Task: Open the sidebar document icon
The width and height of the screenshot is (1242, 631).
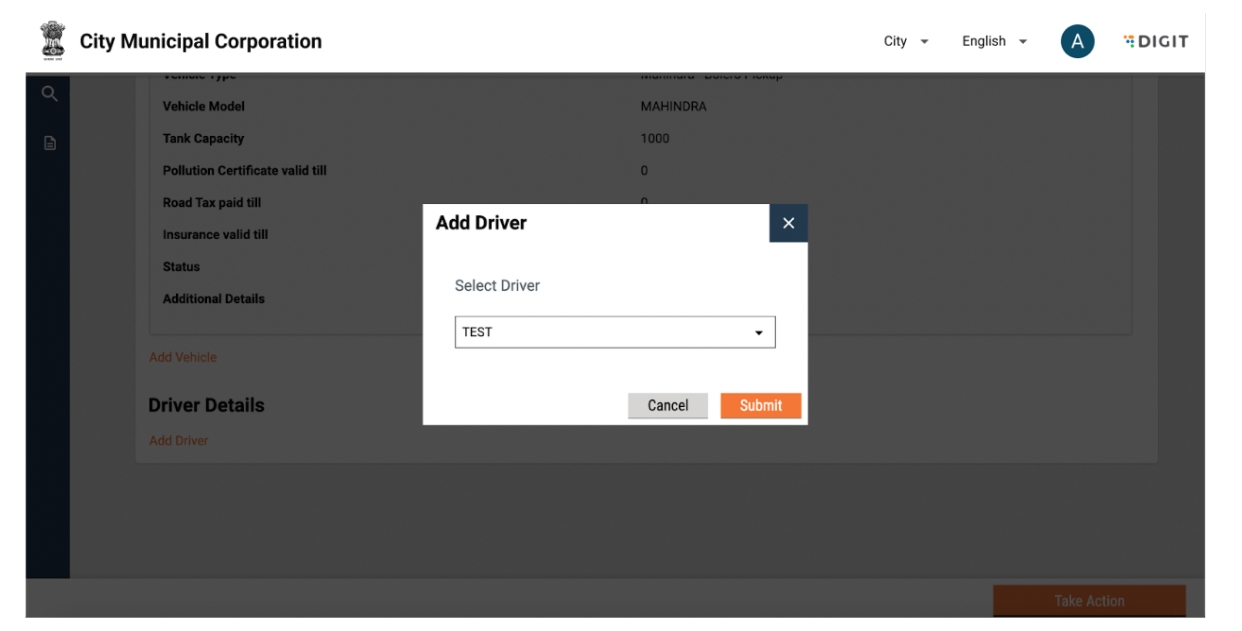Action: coord(49,143)
